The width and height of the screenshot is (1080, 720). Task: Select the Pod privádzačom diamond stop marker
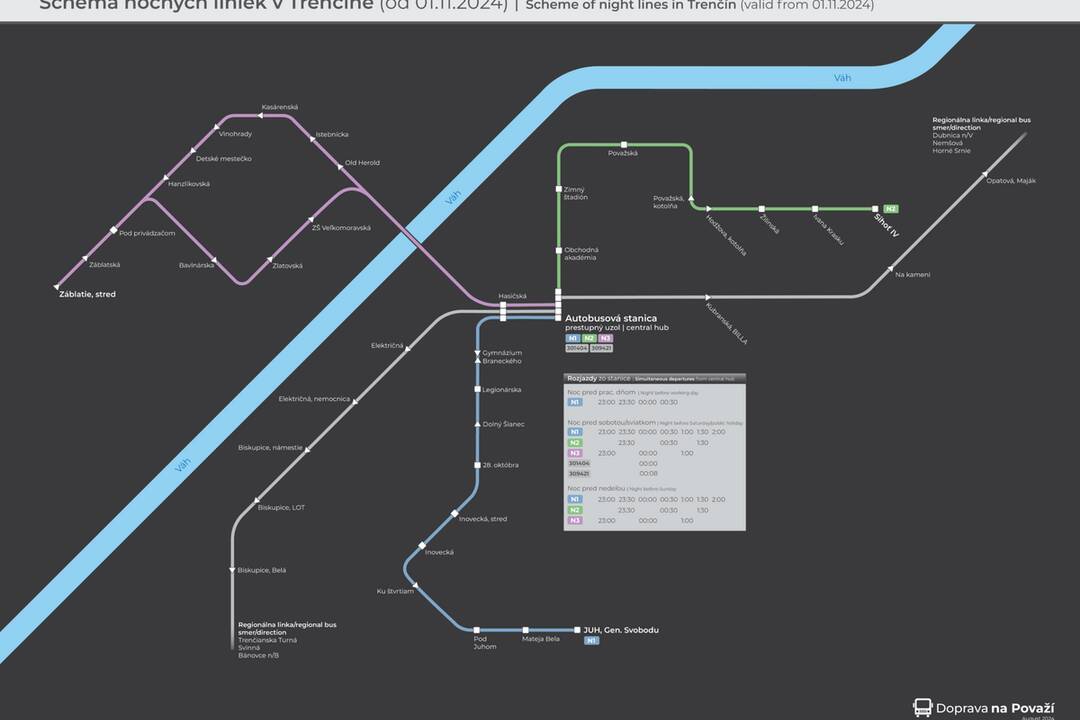[x=113, y=231]
